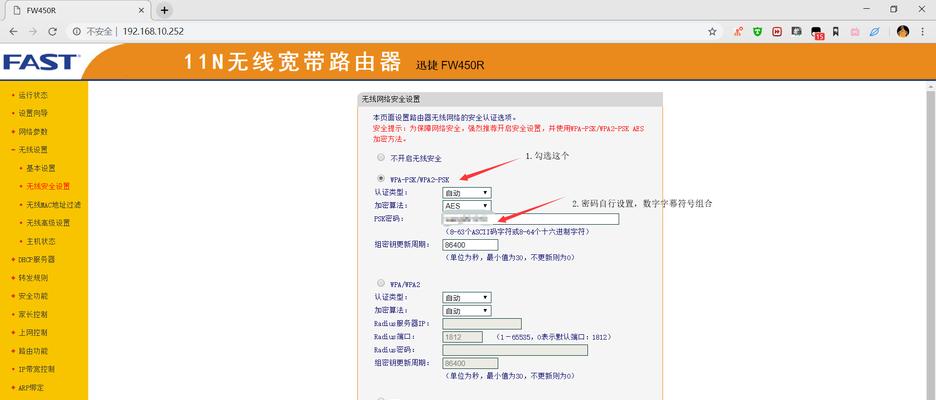
Task: Click the 无线网络安全设置 panel title
Action: click(x=391, y=100)
